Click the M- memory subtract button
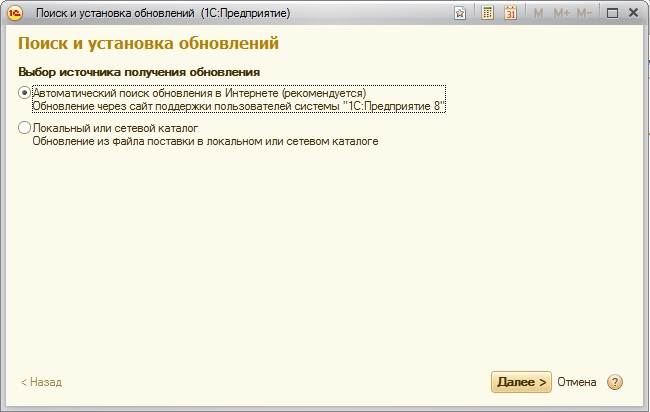The width and height of the screenshot is (650, 412). point(583,14)
